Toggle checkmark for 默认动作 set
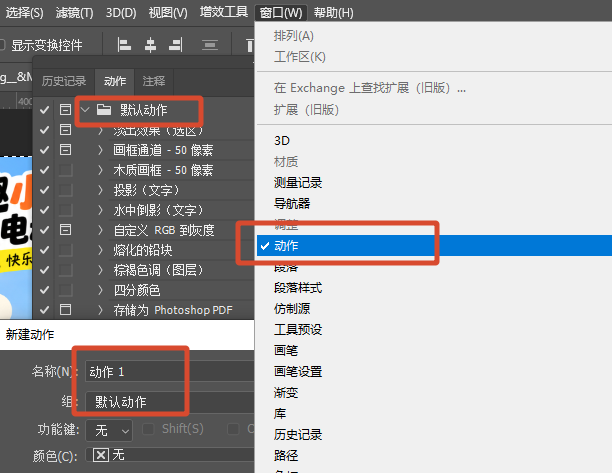The height and width of the screenshot is (473, 612). pyautogui.click(x=44, y=110)
